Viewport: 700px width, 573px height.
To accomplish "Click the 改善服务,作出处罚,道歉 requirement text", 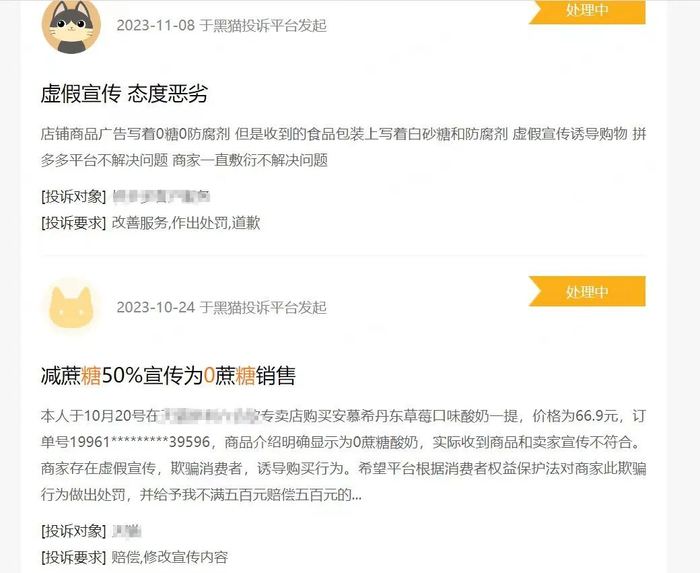I will 185,223.
